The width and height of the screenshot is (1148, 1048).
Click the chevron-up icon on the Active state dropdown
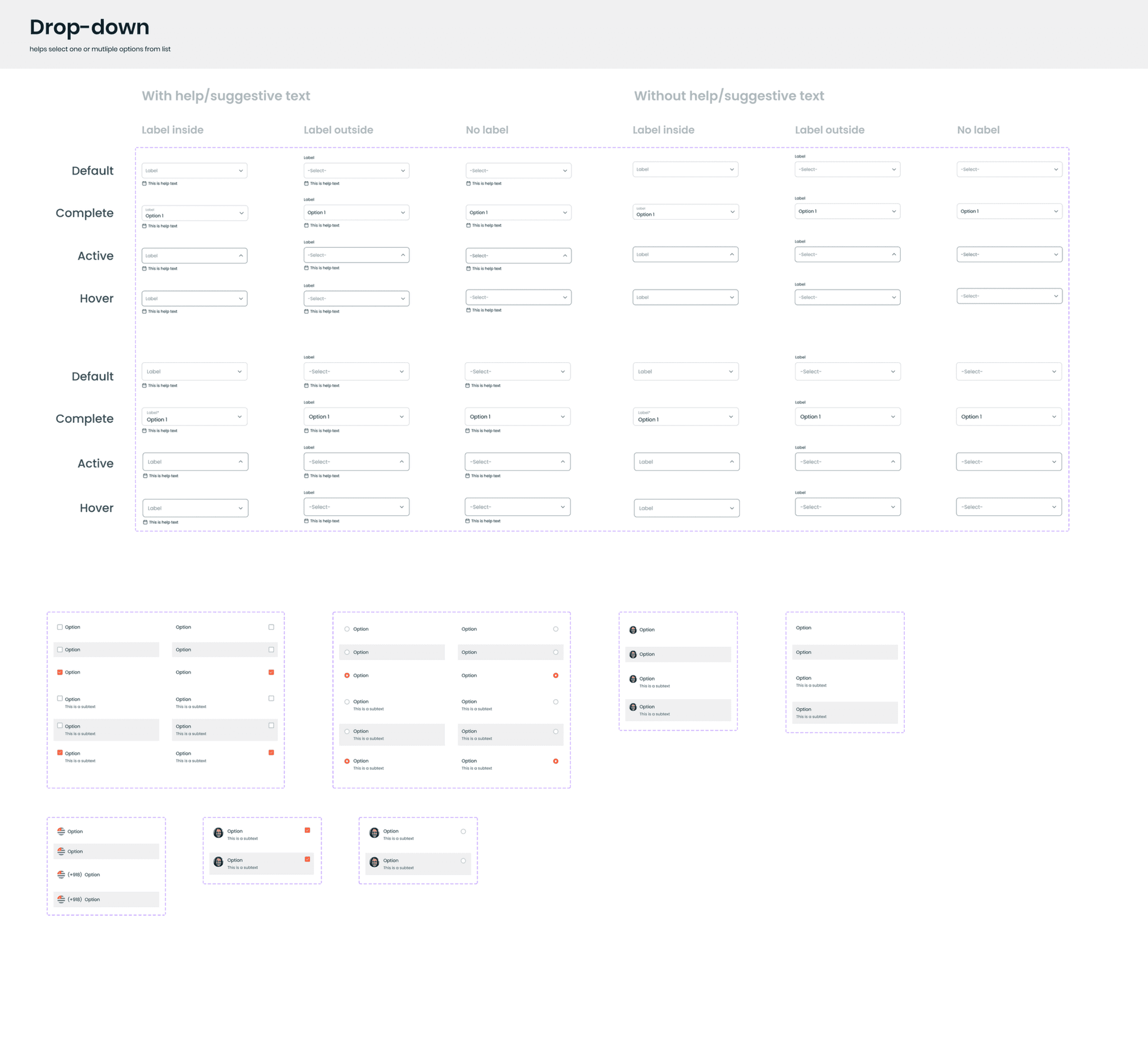click(241, 255)
